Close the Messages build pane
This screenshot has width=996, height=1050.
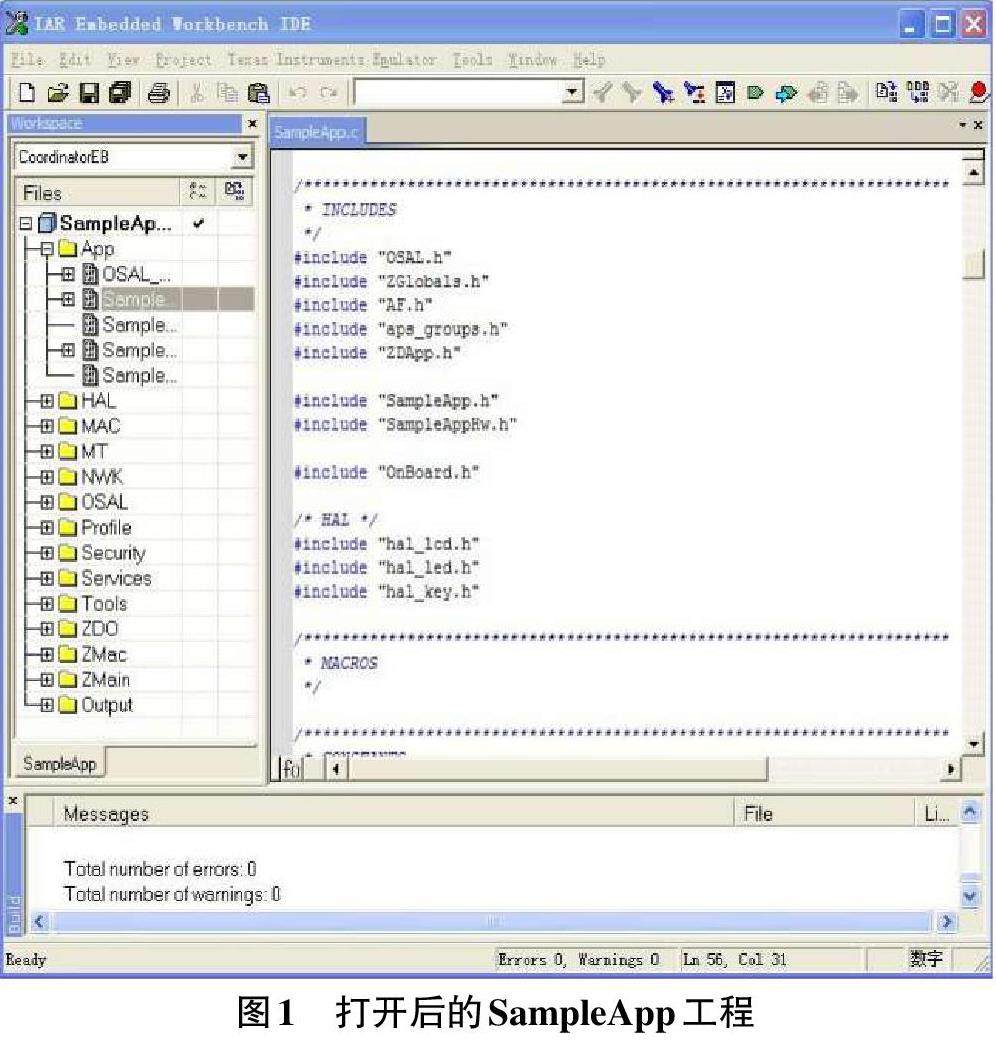(x=13, y=801)
